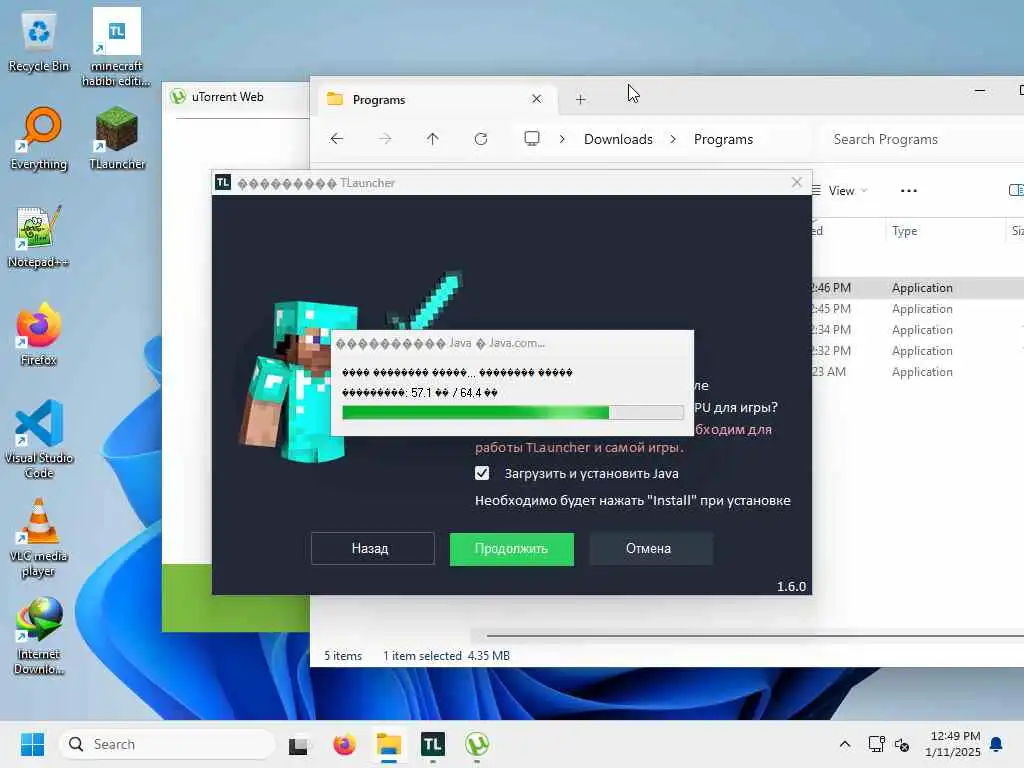The height and width of the screenshot is (768, 1024).
Task: Expand the chevron after Downloads in address bar
Action: pos(673,139)
